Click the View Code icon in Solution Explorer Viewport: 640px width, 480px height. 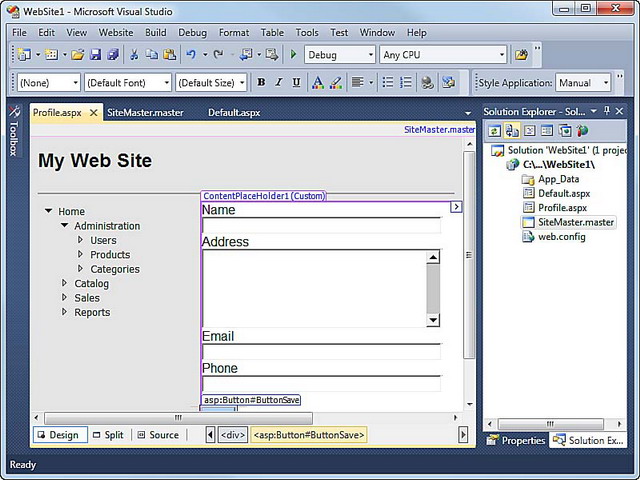coord(529,131)
